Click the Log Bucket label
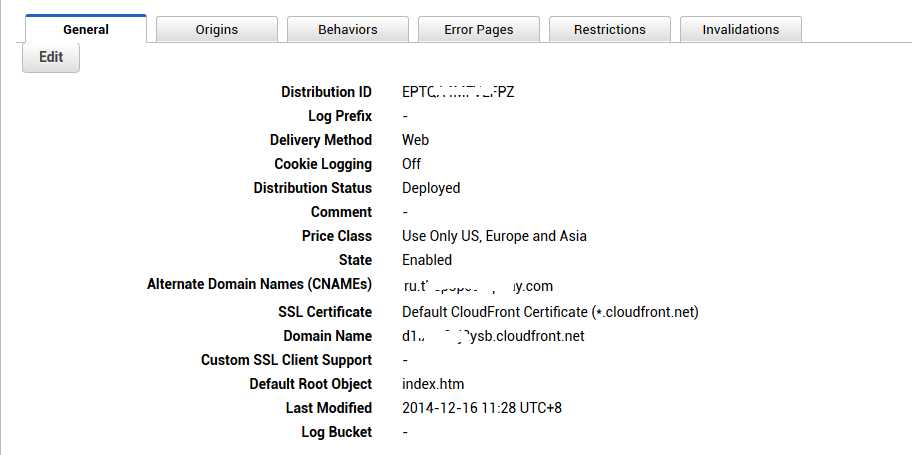The height and width of the screenshot is (455, 912). click(x=336, y=432)
